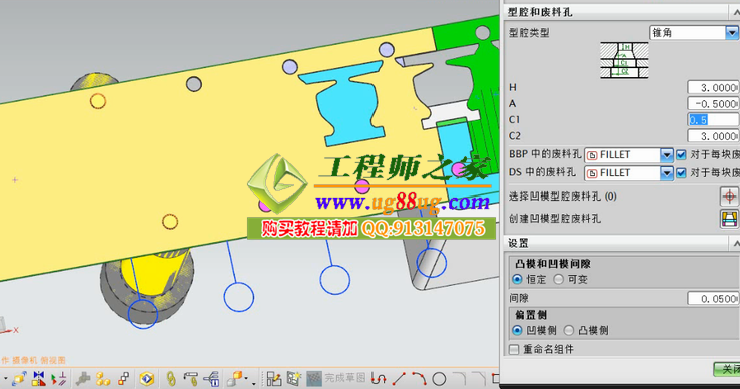
Task: Click the mirror assembly icon
Action: pos(39,379)
